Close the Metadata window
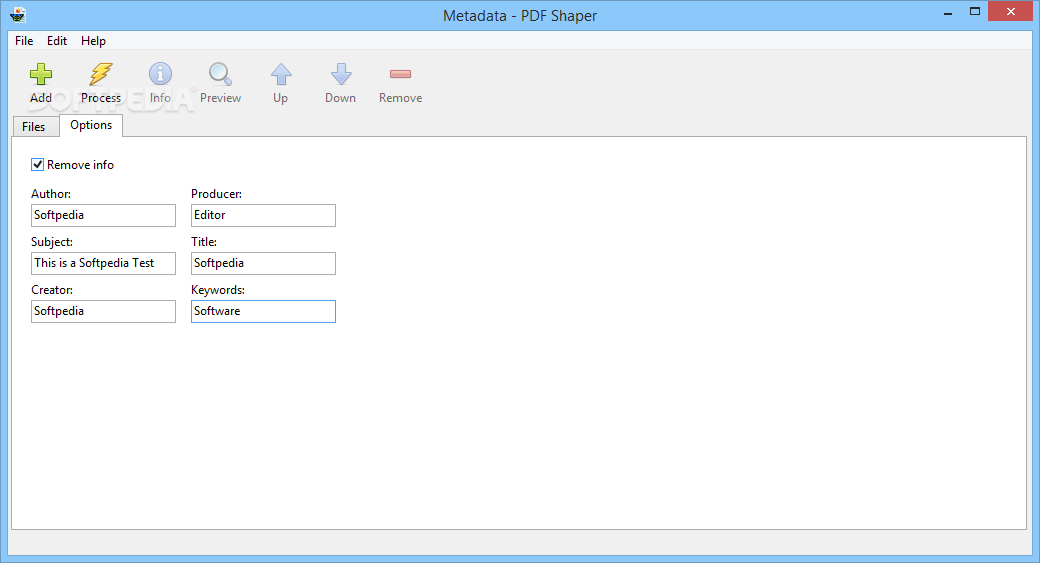The image size is (1040, 563). click(x=1010, y=11)
